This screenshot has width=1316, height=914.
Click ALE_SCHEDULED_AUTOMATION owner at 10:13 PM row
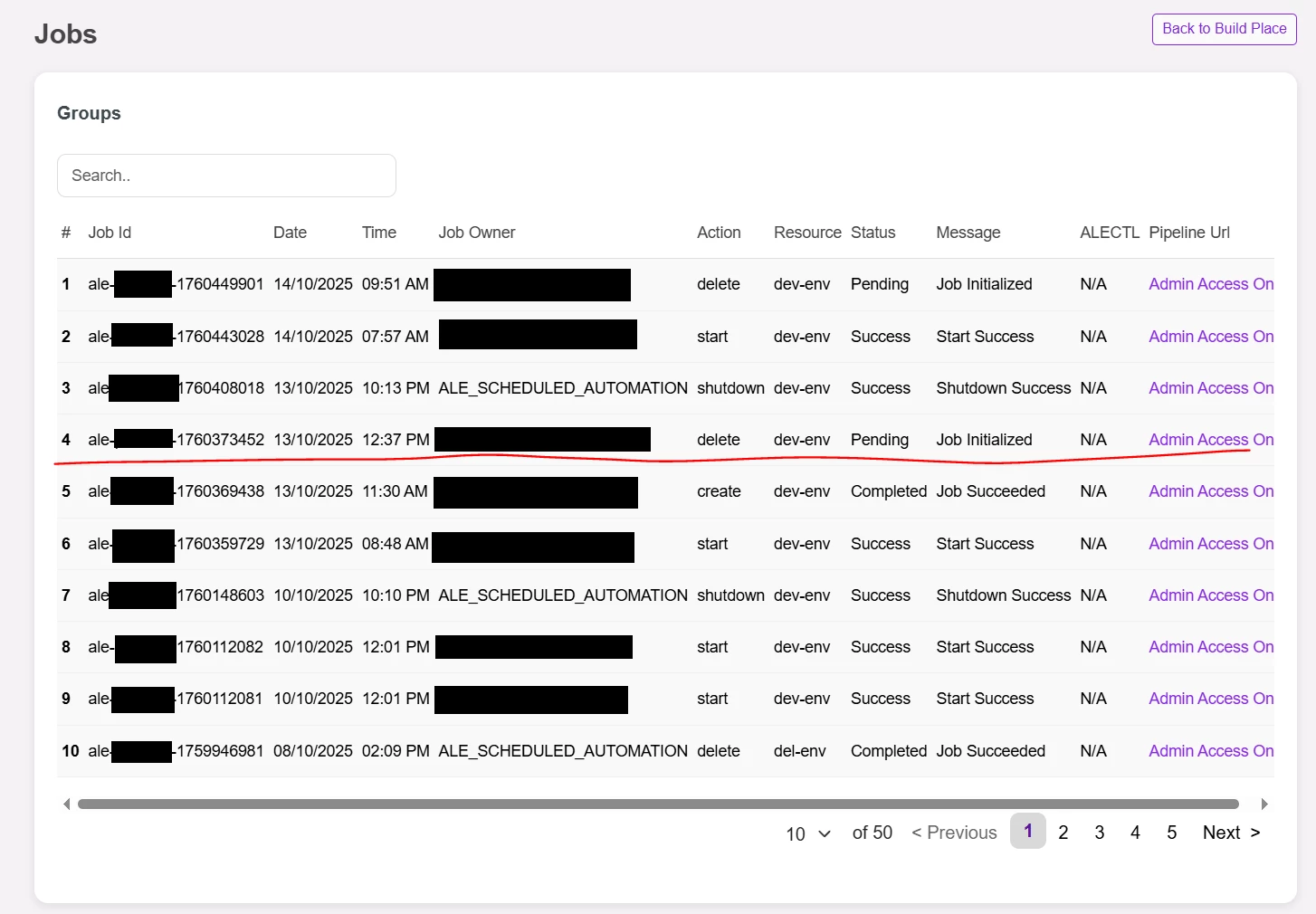click(x=563, y=388)
